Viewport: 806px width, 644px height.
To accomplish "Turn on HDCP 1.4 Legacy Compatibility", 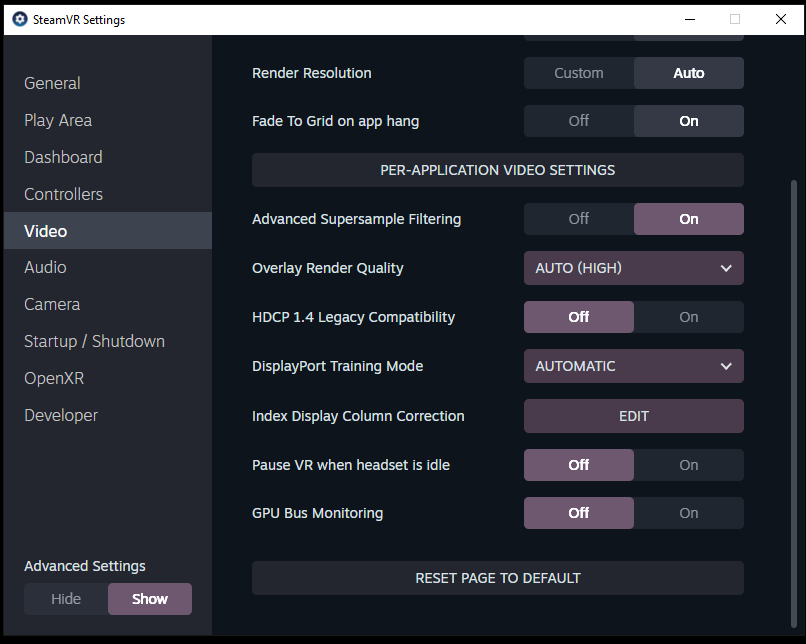I will pyautogui.click(x=689, y=317).
